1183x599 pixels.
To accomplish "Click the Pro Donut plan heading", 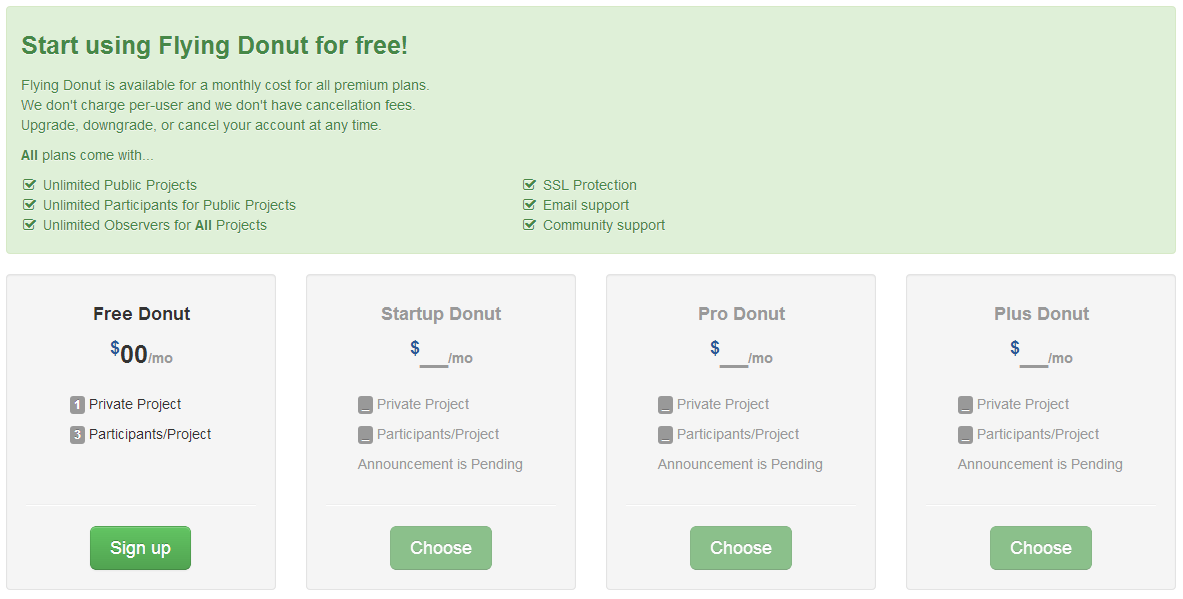I will tap(741, 314).
